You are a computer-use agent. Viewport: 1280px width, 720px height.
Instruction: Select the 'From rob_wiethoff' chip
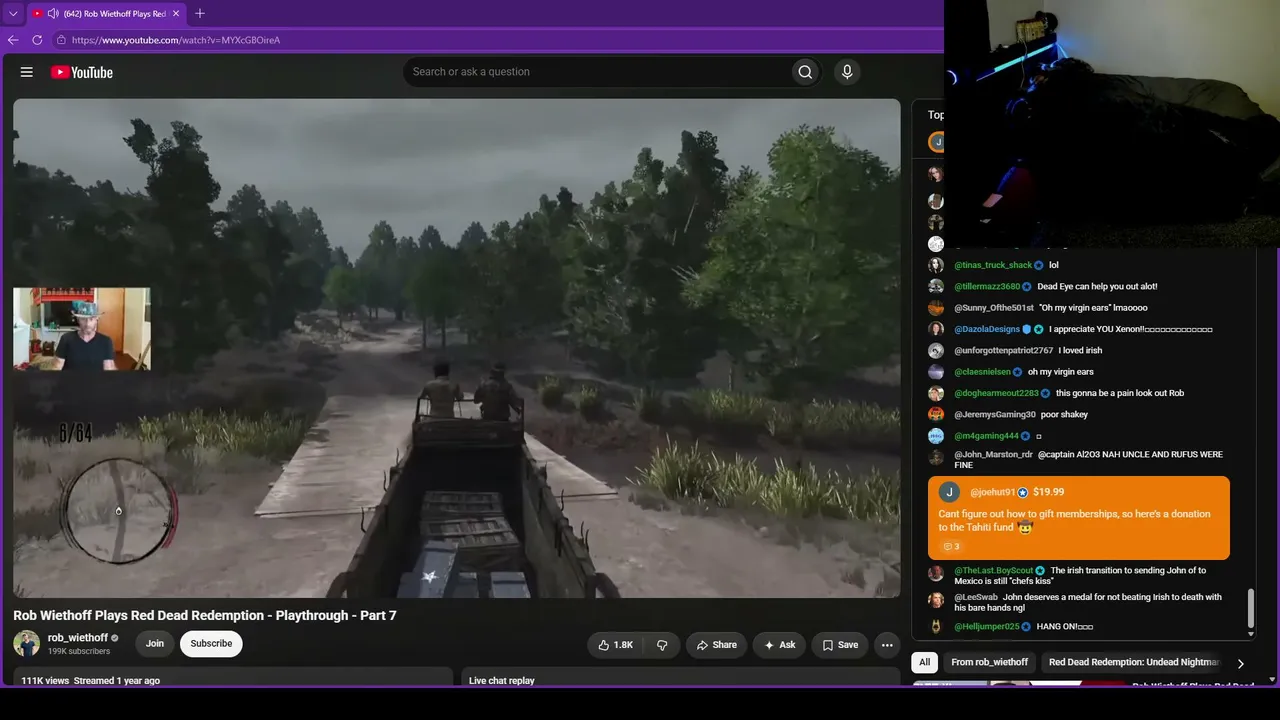[x=990, y=662]
